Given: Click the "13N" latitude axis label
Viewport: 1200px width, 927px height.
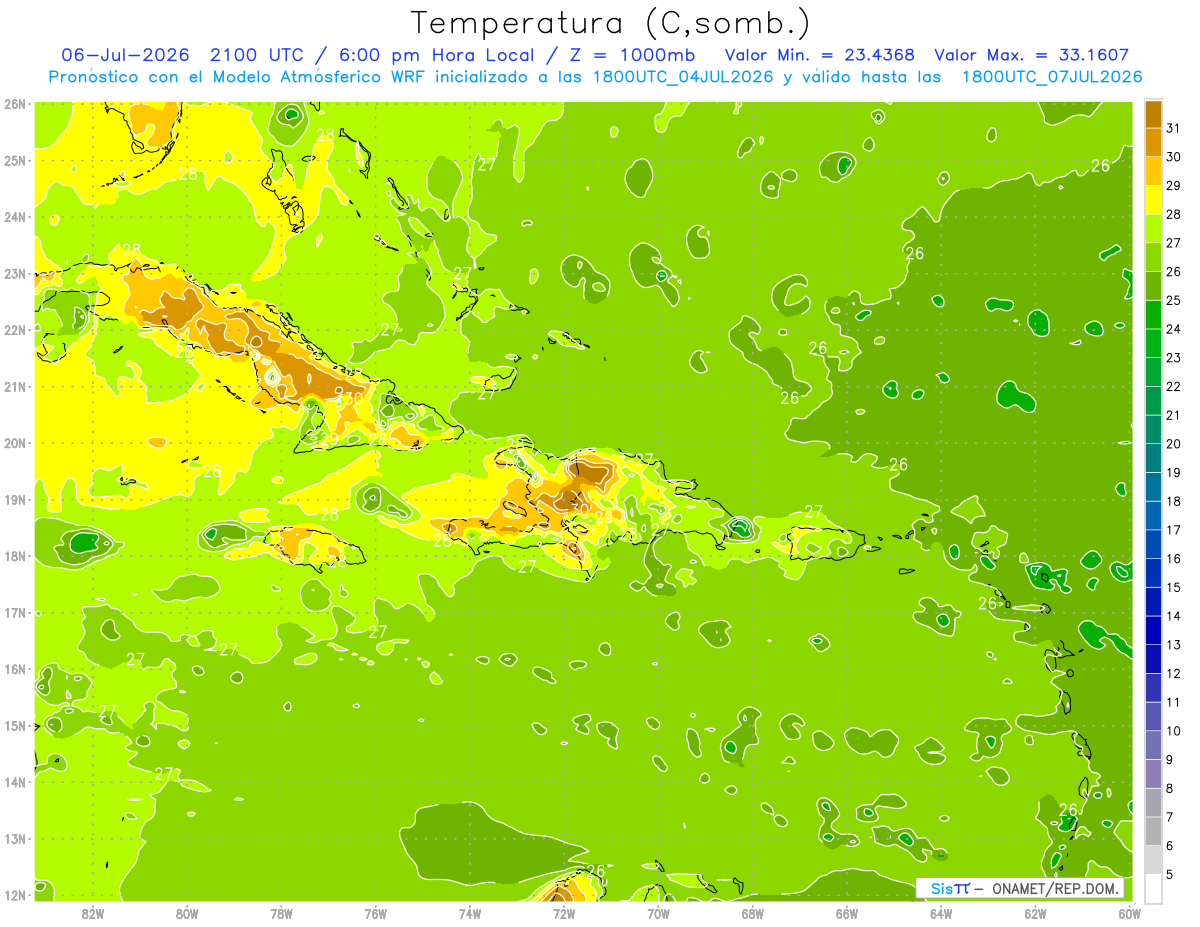Looking at the screenshot, I should [x=14, y=838].
